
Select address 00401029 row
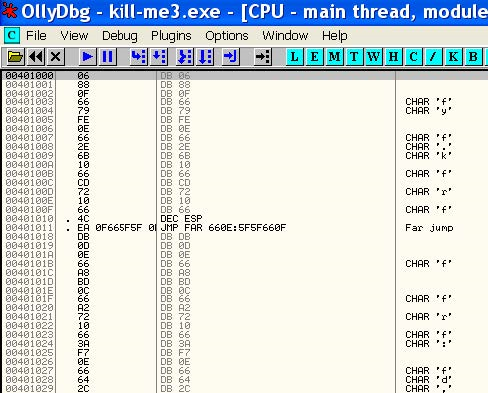point(244,389)
